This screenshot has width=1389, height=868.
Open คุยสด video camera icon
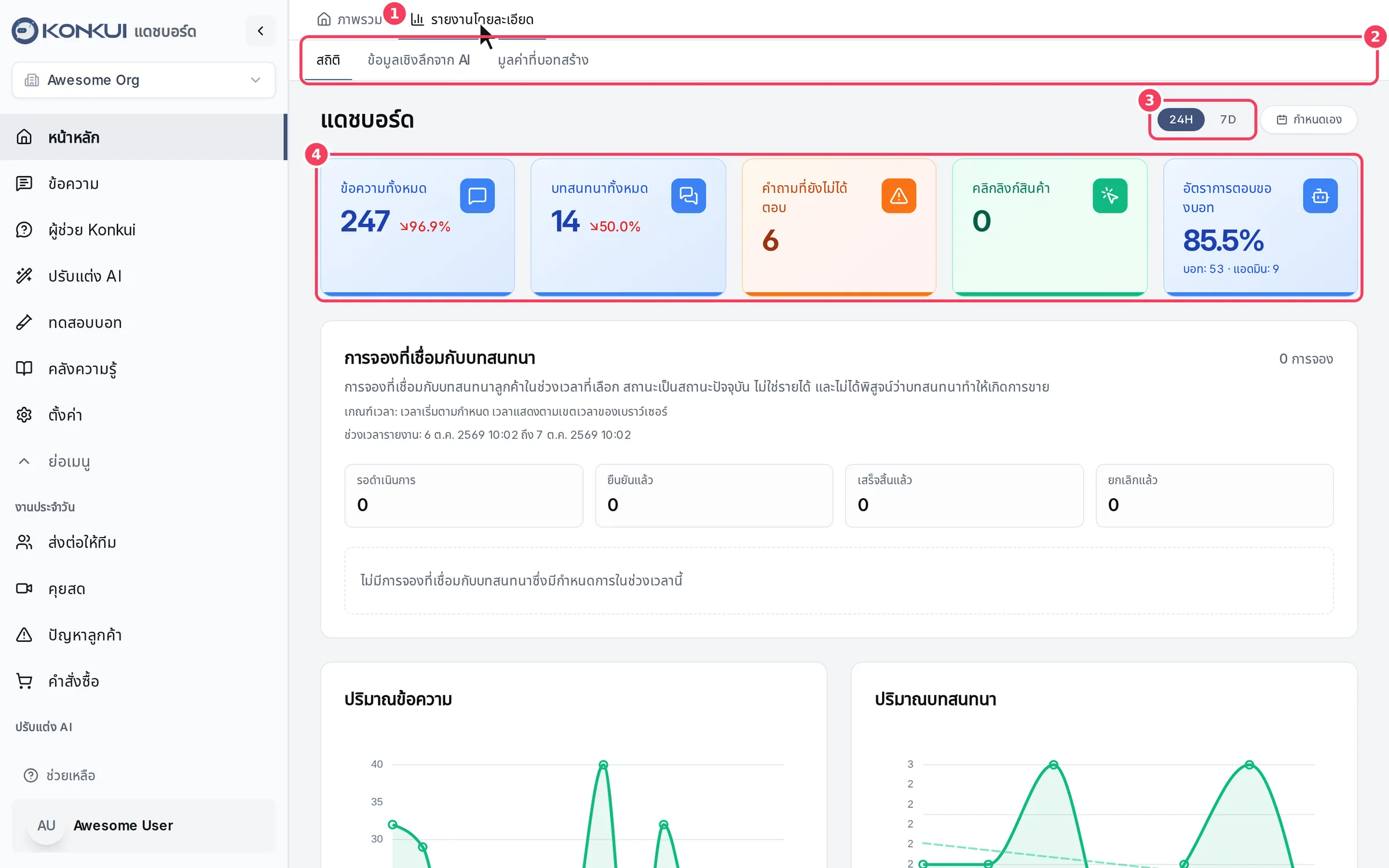[x=24, y=589]
